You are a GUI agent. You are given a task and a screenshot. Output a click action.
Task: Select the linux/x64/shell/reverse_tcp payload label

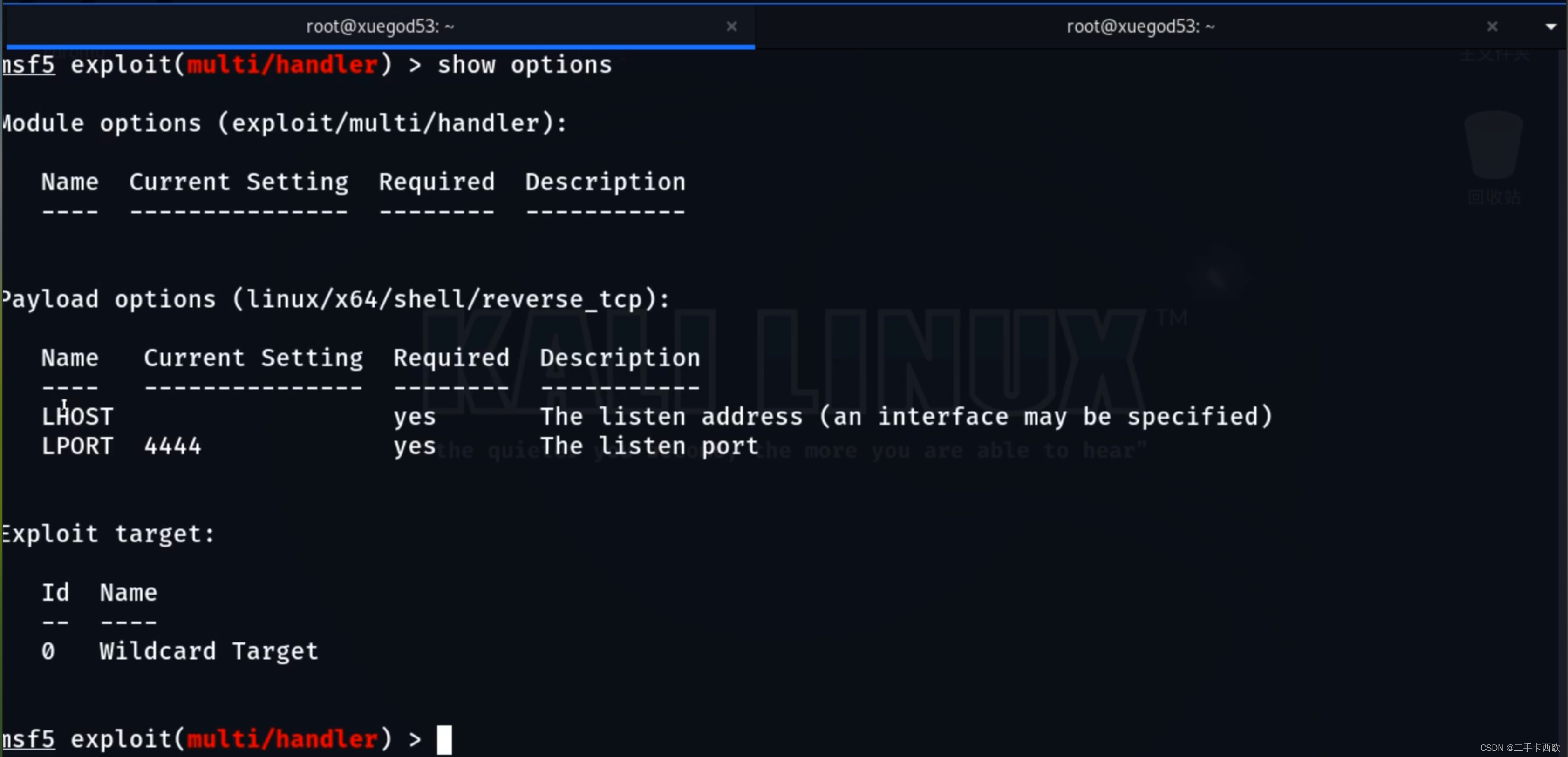(390, 299)
